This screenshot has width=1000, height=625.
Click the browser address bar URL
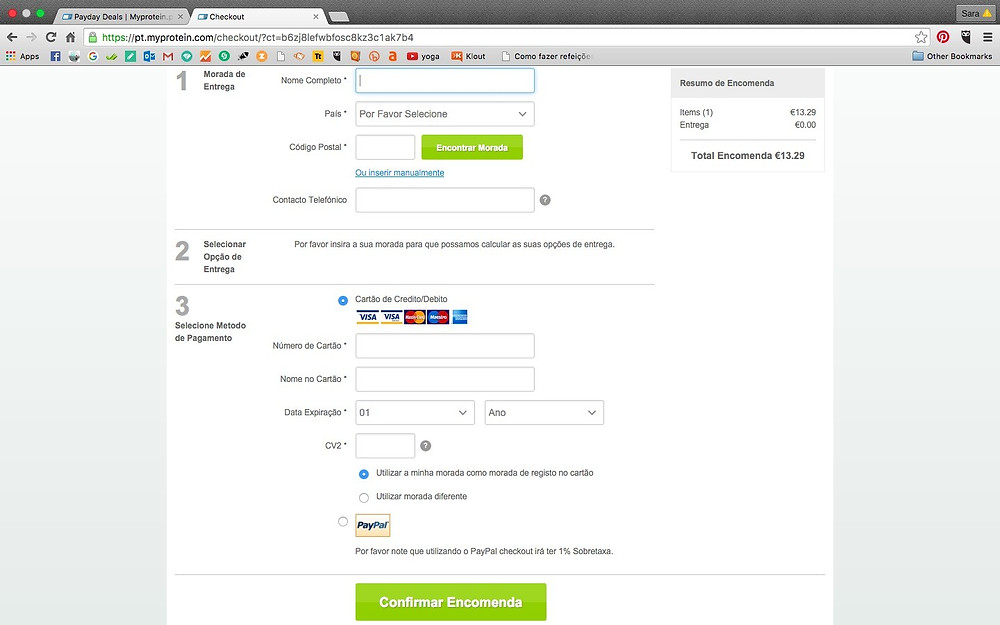pyautogui.click(x=258, y=37)
